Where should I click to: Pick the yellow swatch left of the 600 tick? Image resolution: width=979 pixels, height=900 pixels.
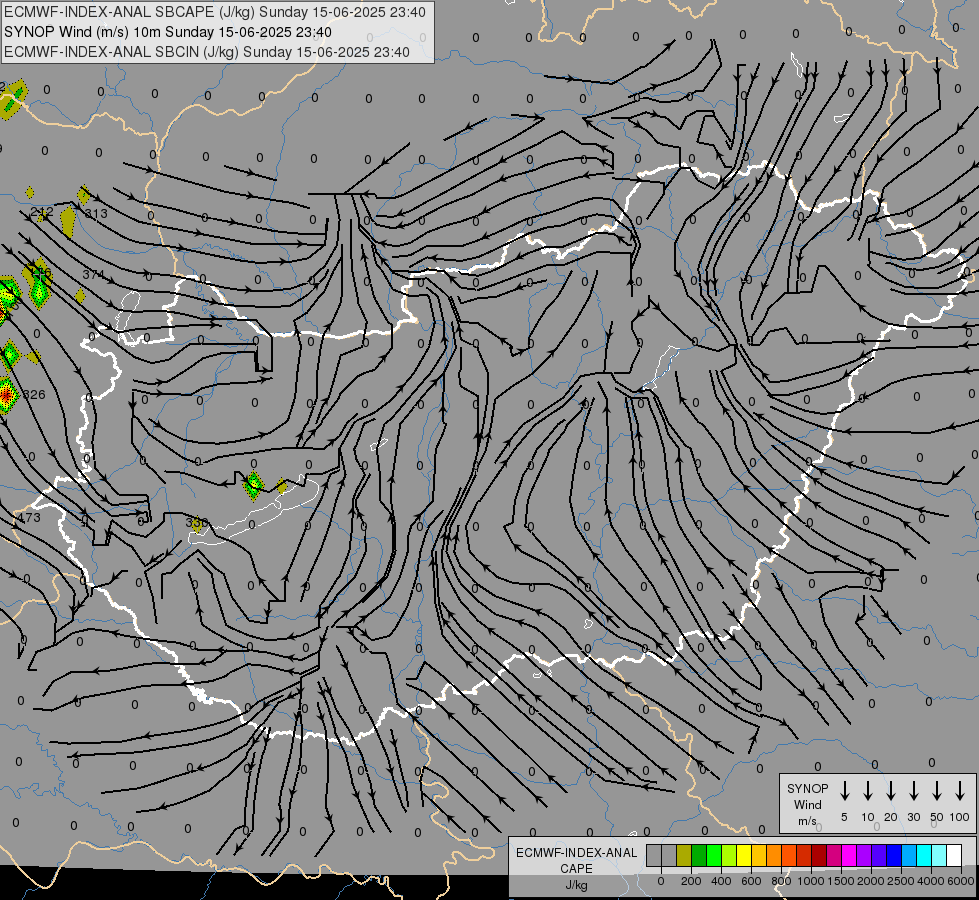tap(744, 855)
